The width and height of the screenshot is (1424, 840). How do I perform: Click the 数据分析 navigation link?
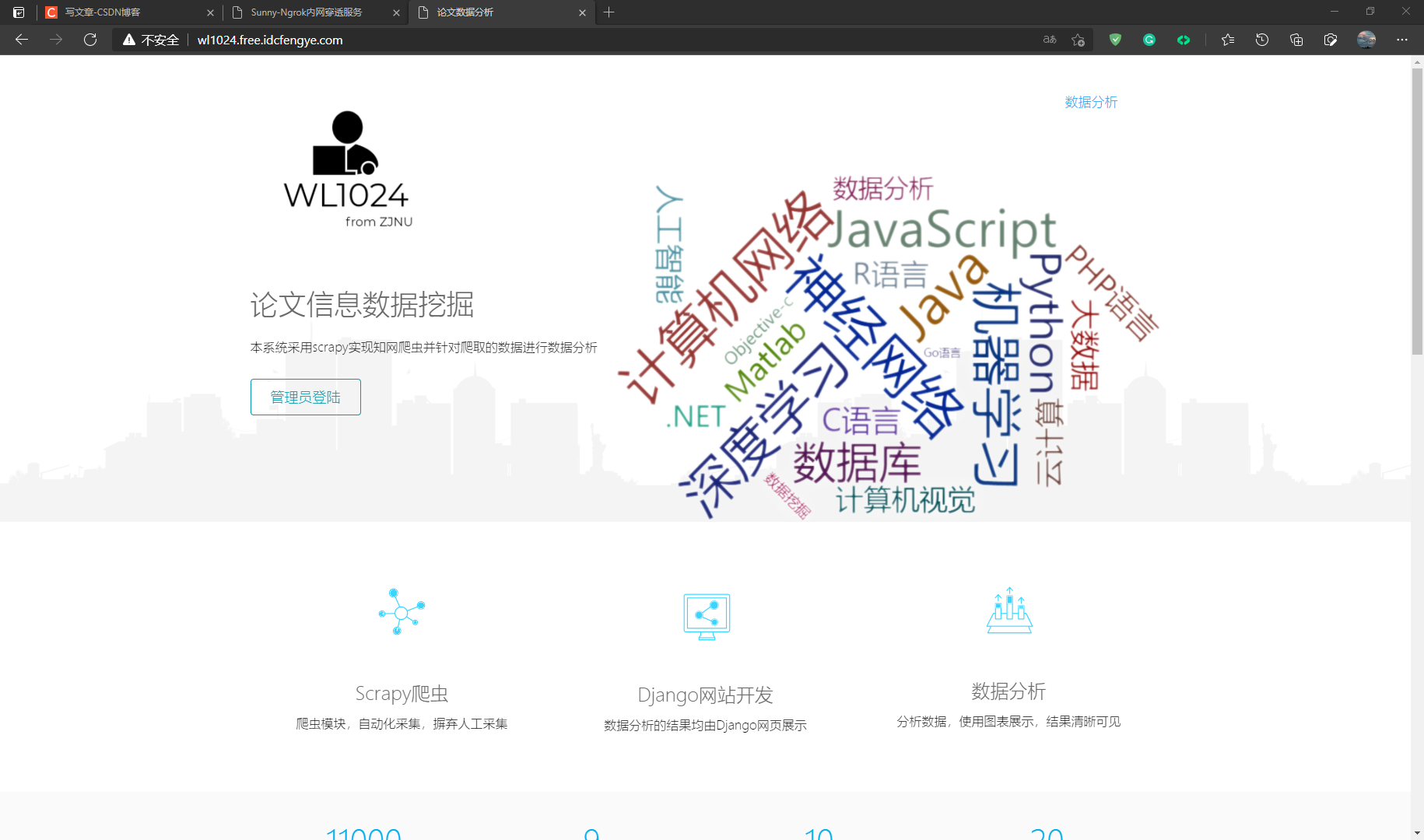(1091, 102)
